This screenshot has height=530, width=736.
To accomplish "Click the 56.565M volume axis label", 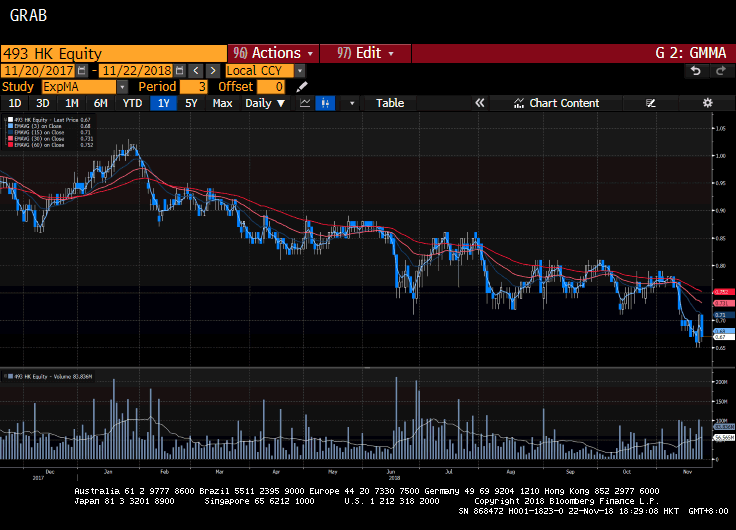I will click(724, 438).
